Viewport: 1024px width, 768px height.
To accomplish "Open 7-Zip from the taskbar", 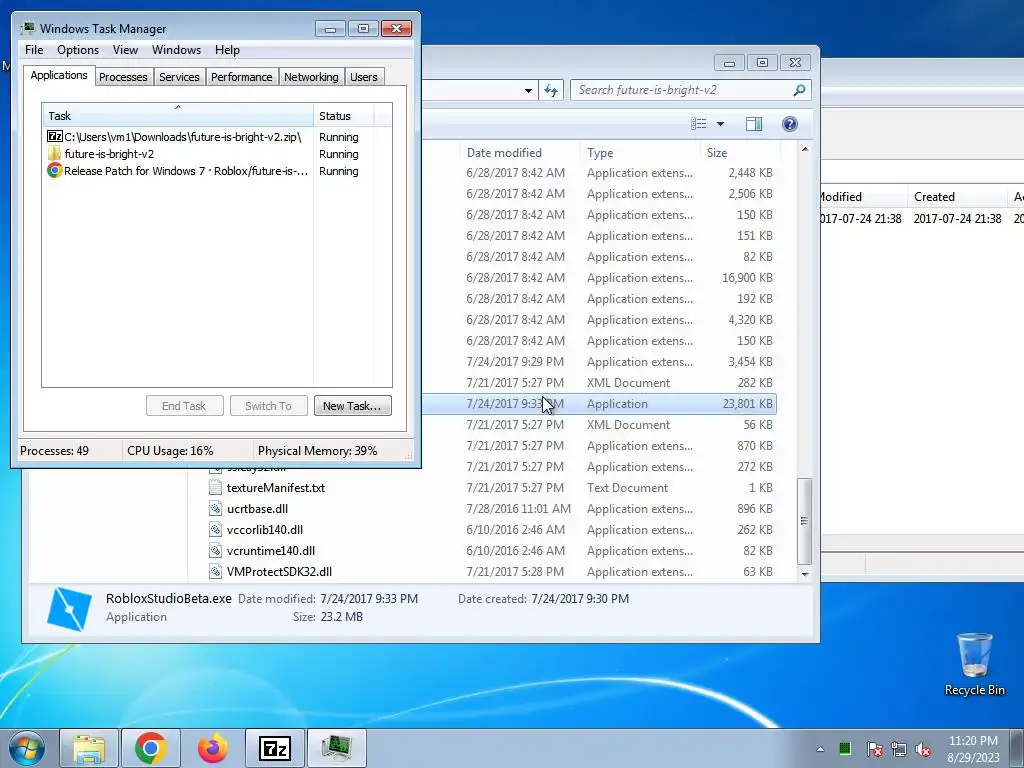I will (x=275, y=748).
